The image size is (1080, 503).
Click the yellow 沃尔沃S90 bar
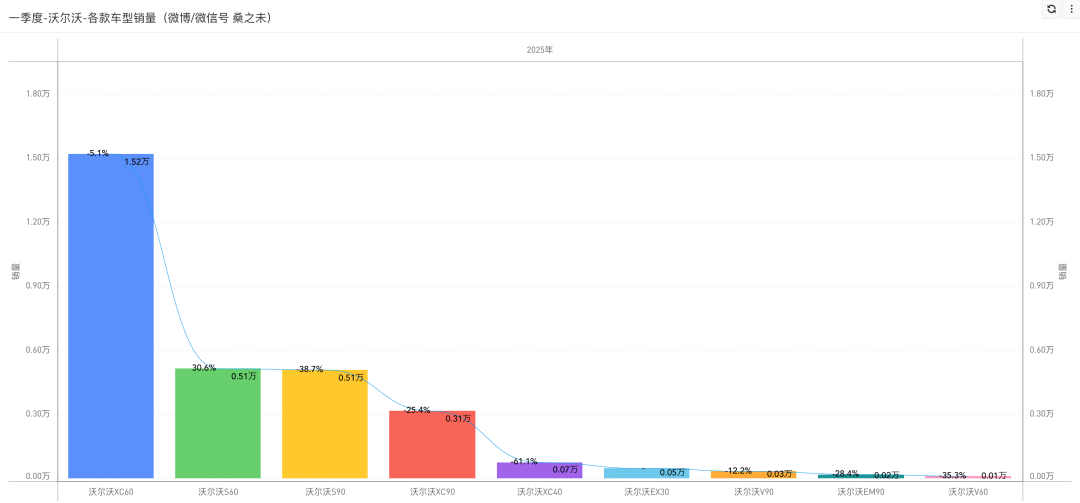click(324, 424)
